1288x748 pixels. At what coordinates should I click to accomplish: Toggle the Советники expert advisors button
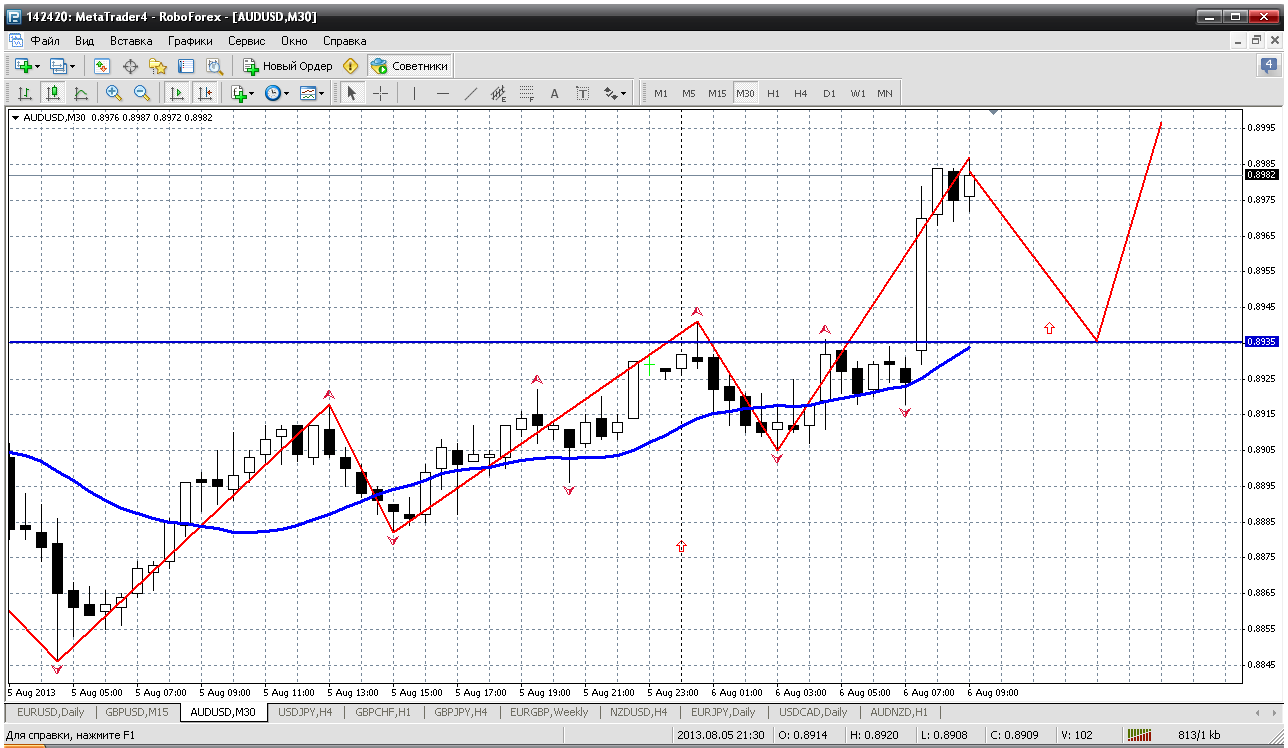pos(410,66)
